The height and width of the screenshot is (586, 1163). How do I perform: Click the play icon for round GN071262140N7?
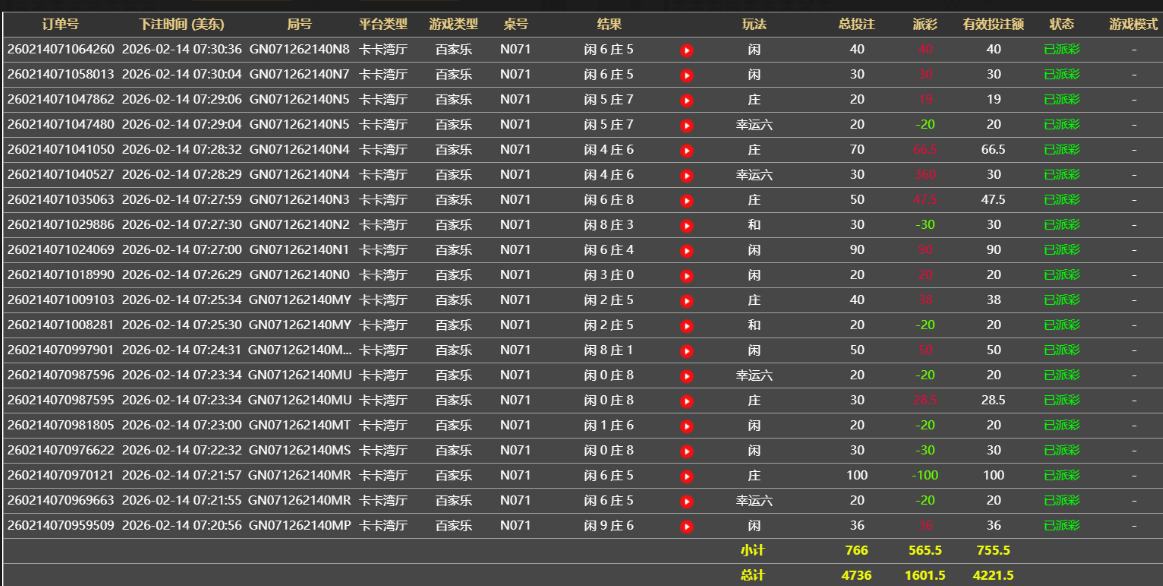[686, 75]
